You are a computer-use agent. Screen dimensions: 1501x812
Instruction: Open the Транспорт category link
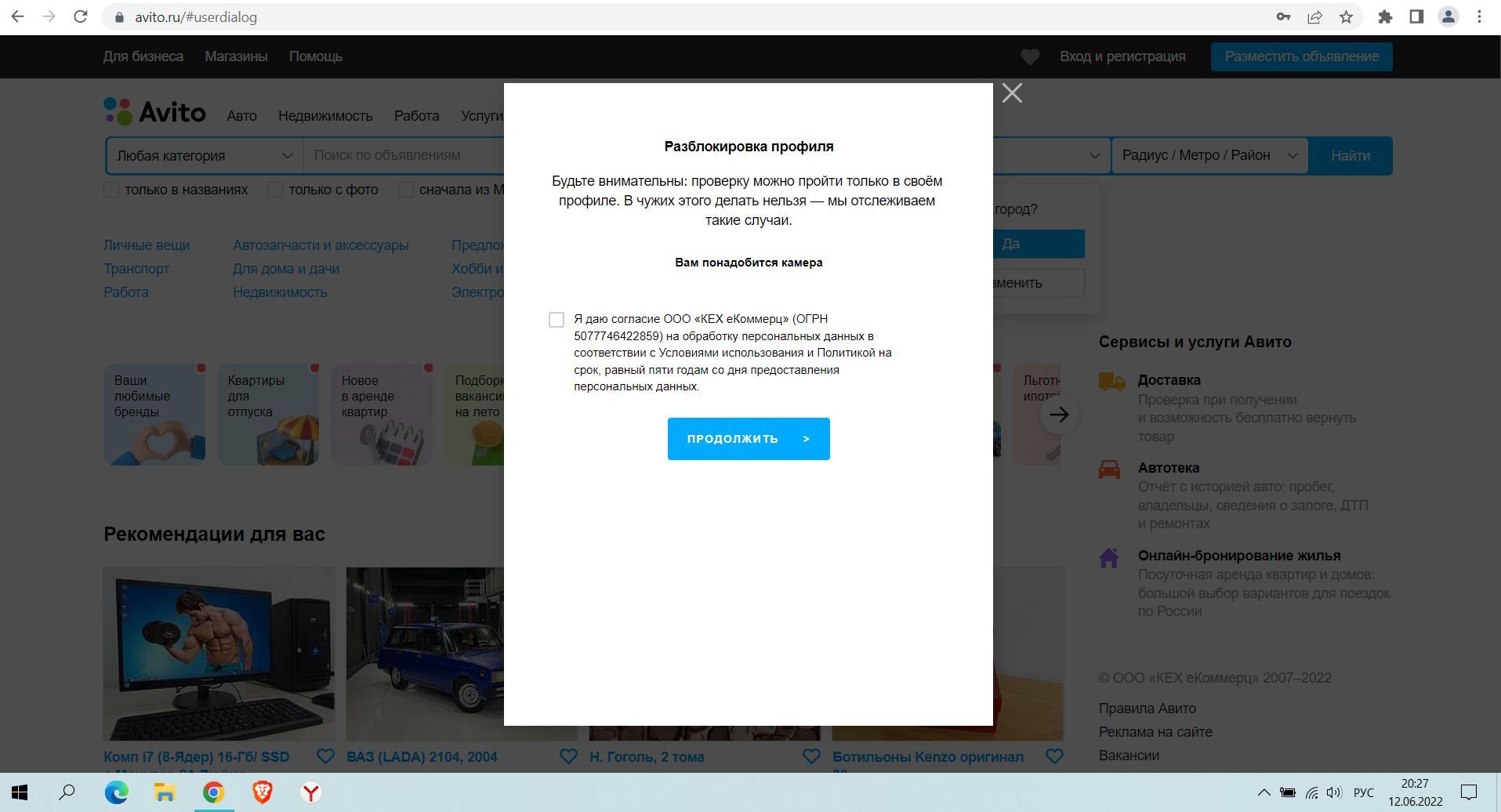(136, 269)
